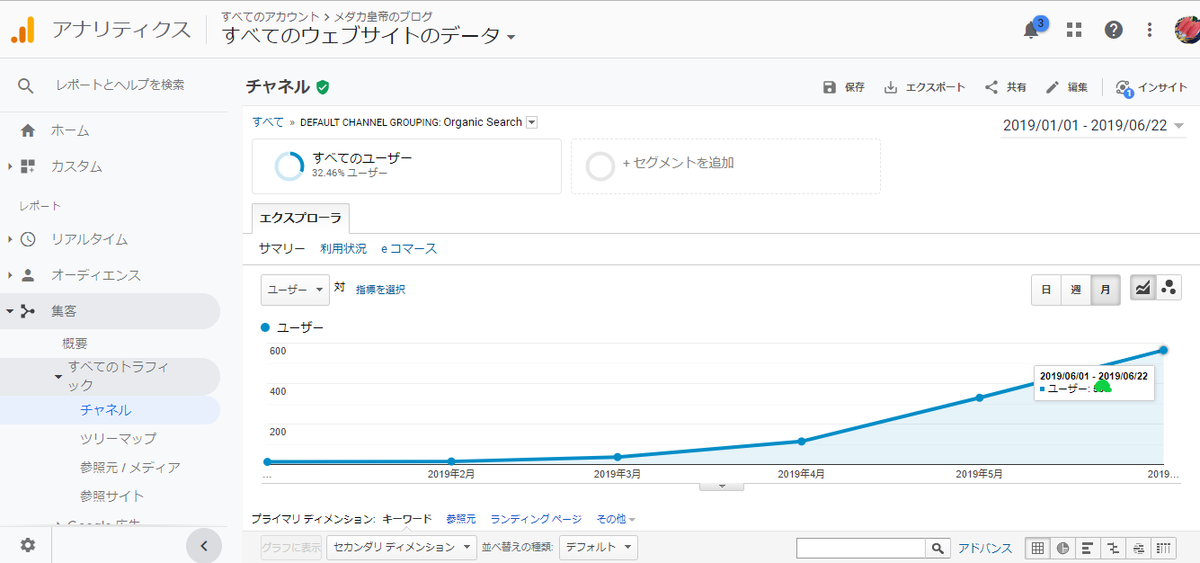Select the motion chart icon
This screenshot has height=563, width=1200.
coord(1169,289)
